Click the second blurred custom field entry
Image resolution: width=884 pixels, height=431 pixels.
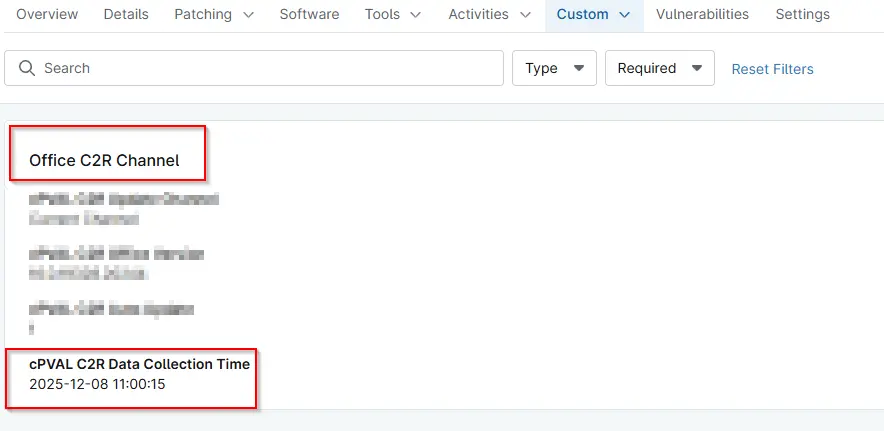pos(116,263)
